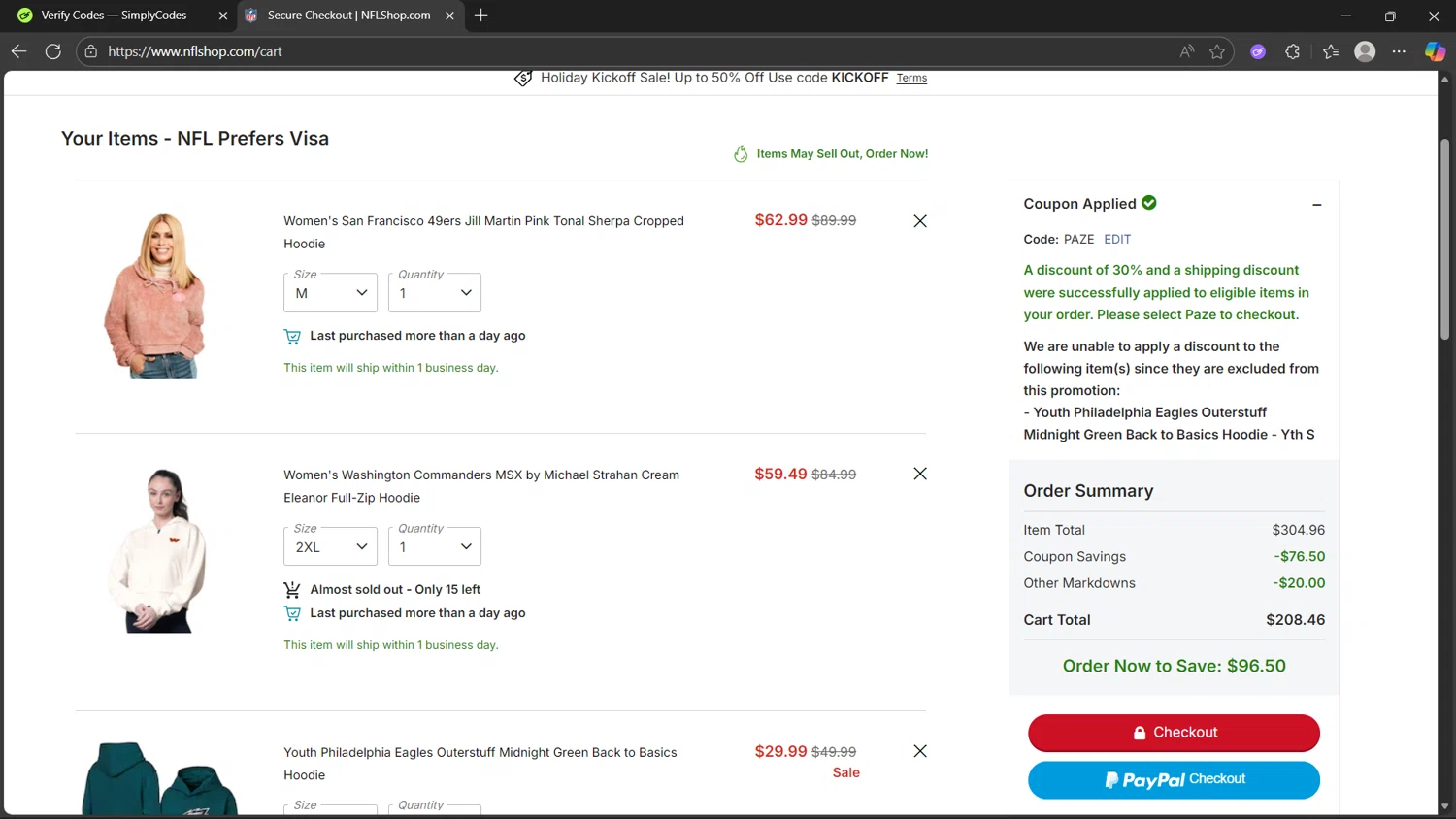Image resolution: width=1456 pixels, height=819 pixels.
Task: Open the Youth Eagles Back to Basics Hoodie title
Action: (x=480, y=764)
